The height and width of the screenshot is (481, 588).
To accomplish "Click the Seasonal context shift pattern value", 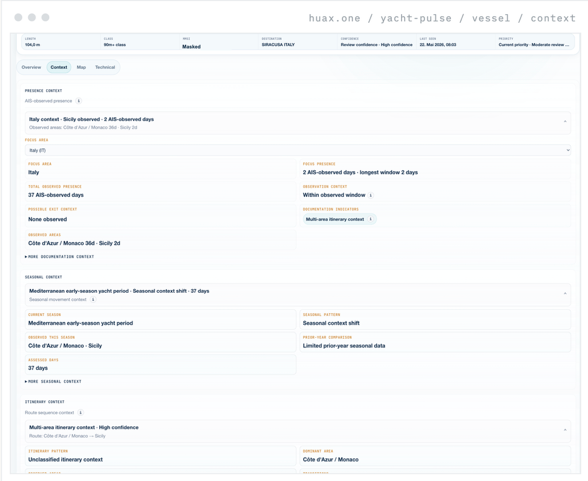I will (x=331, y=323).
